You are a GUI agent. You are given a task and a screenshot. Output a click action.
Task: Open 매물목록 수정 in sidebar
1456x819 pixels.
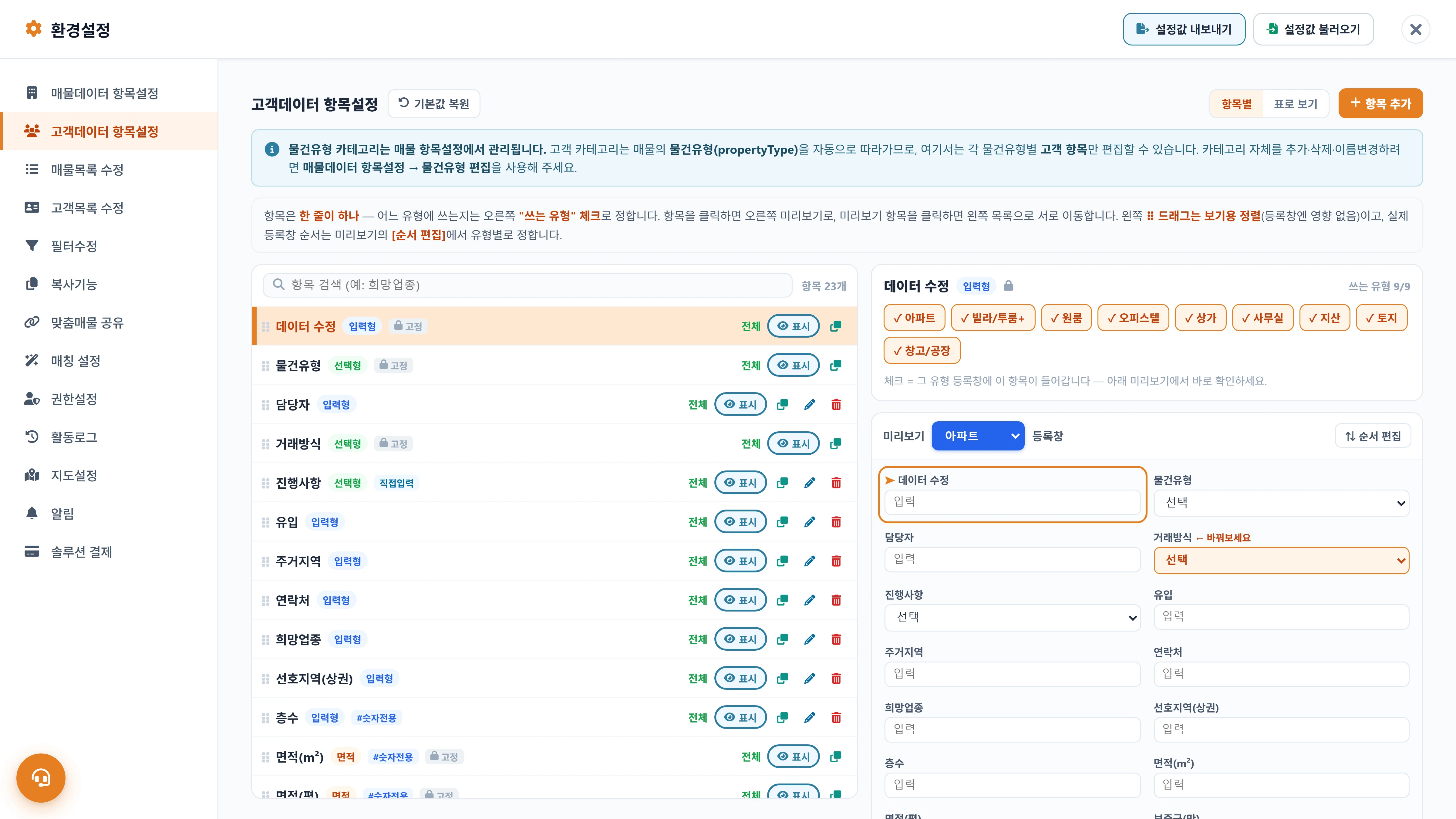tap(109, 170)
